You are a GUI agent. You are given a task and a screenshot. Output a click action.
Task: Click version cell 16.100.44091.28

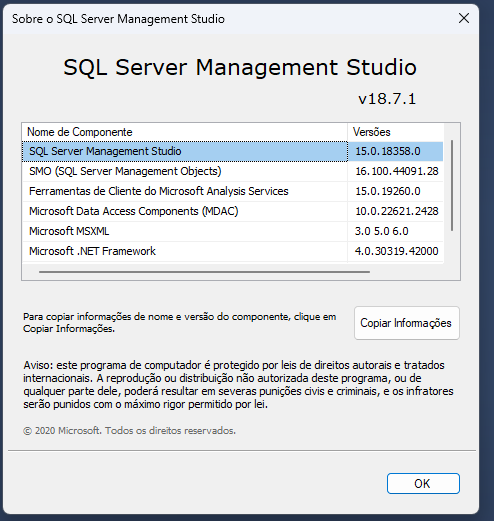397,171
